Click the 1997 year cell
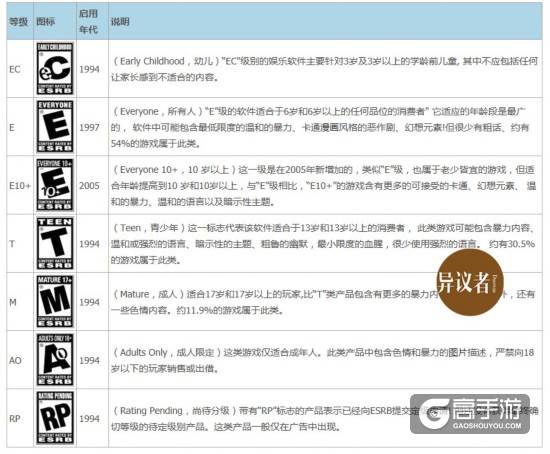This screenshot has height=454, width=550. (89, 127)
